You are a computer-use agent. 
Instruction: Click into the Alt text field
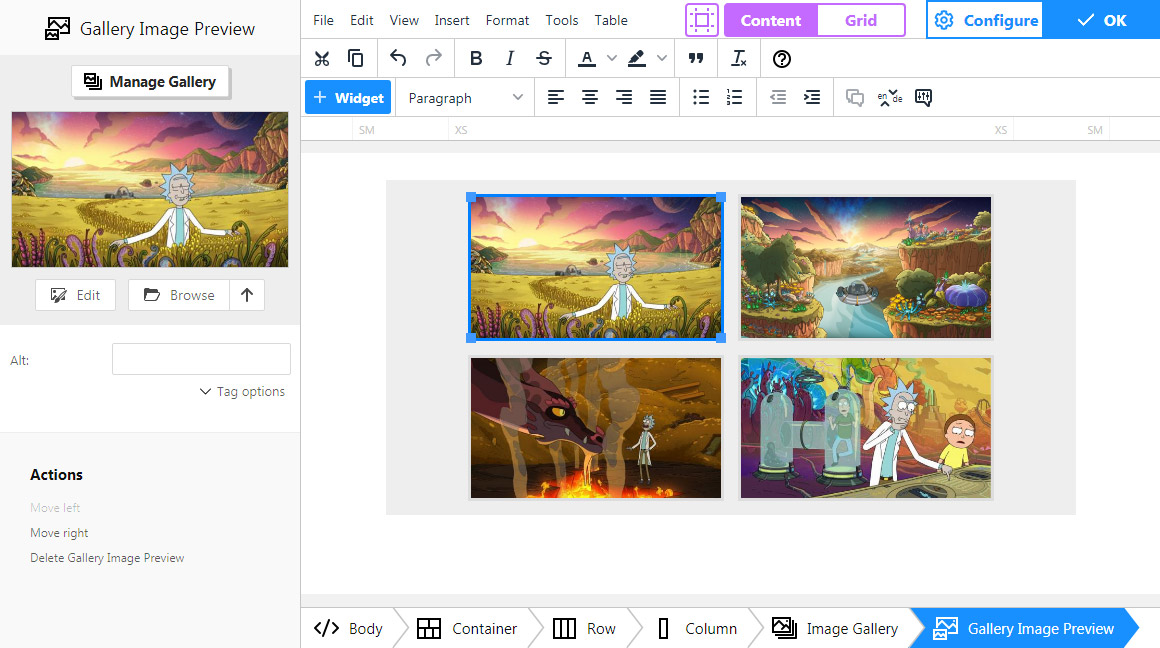[x=201, y=359]
